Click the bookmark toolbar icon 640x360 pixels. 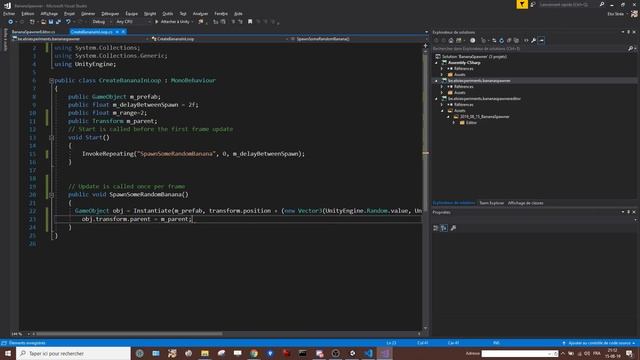click(x=250, y=22)
